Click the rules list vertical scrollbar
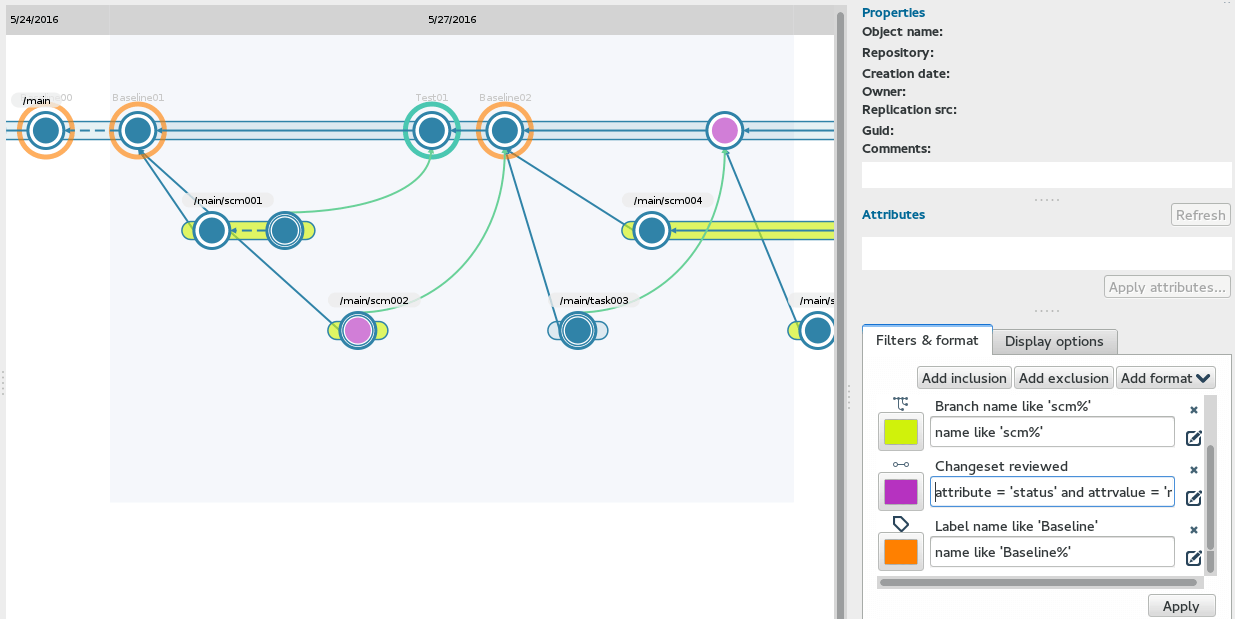Screen dimensions: 1235x619 pos(1210,496)
